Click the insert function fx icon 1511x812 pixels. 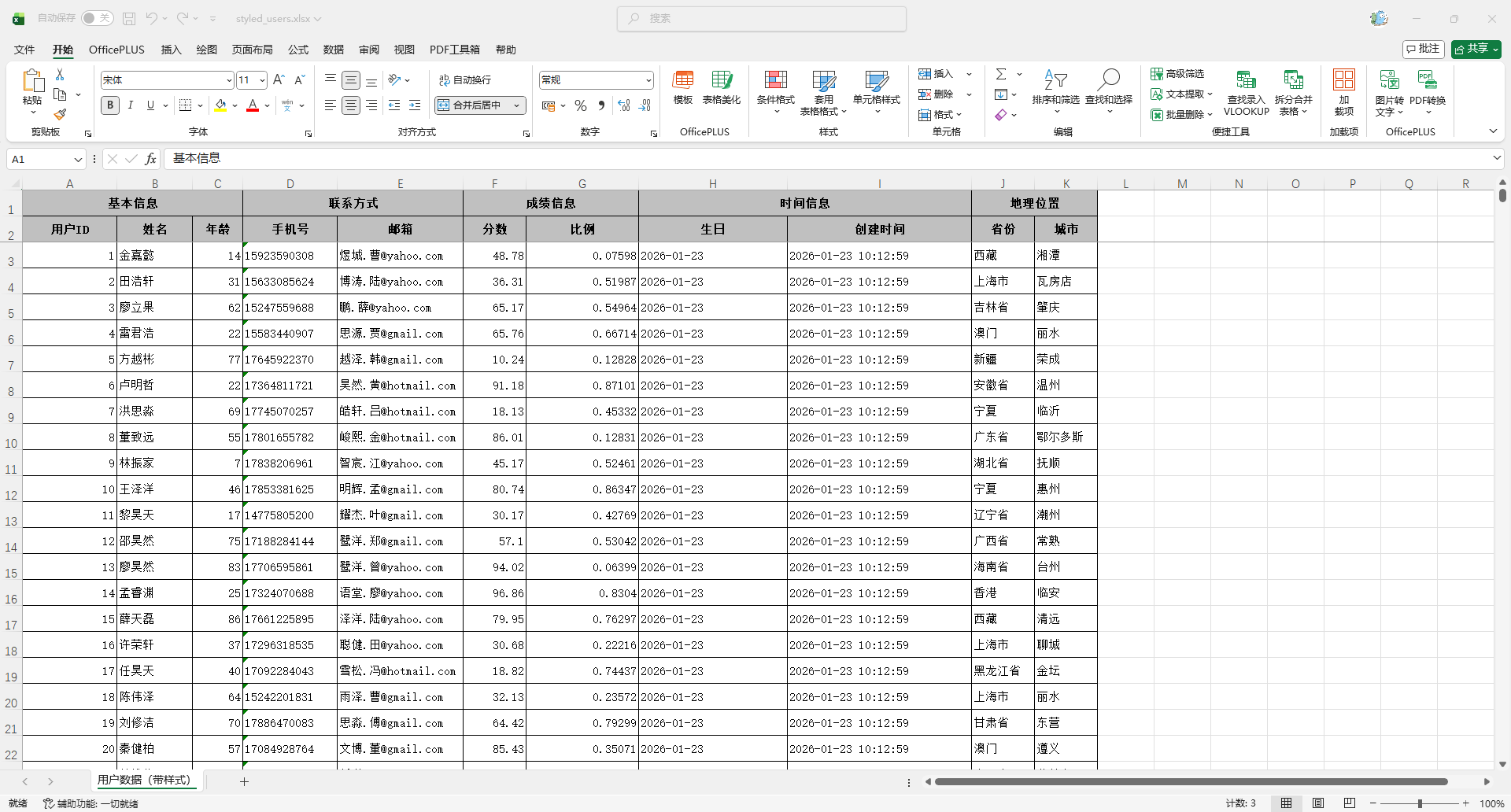pos(150,159)
